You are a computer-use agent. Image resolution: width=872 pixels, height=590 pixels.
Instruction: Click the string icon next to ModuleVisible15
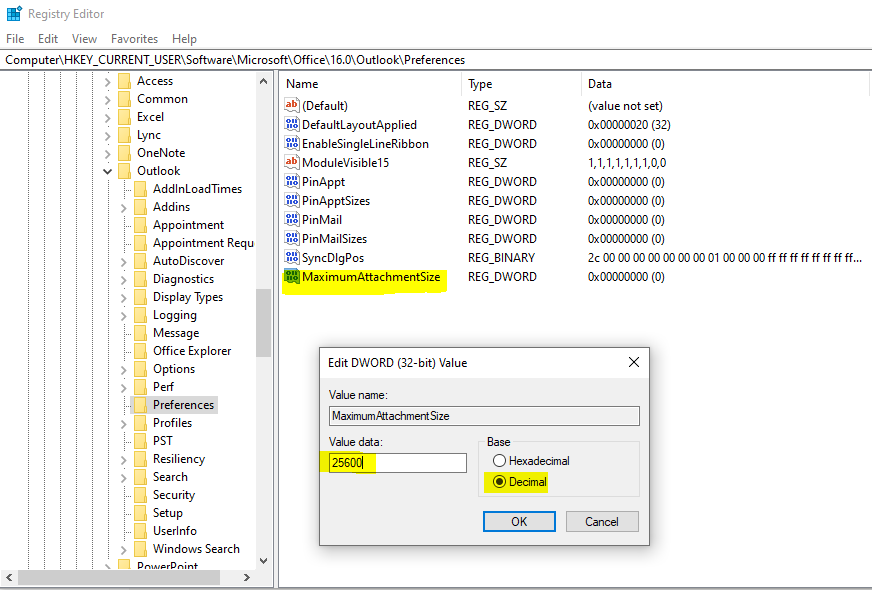(x=292, y=163)
